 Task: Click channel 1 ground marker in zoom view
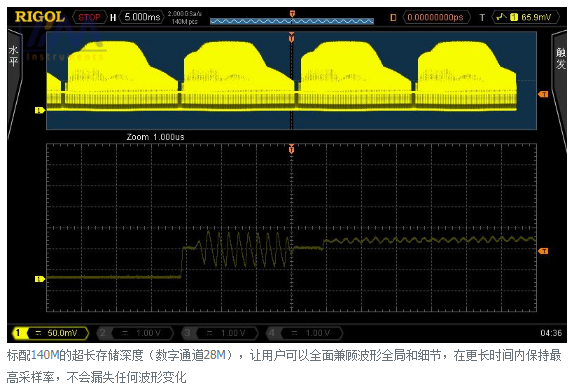pos(40,279)
